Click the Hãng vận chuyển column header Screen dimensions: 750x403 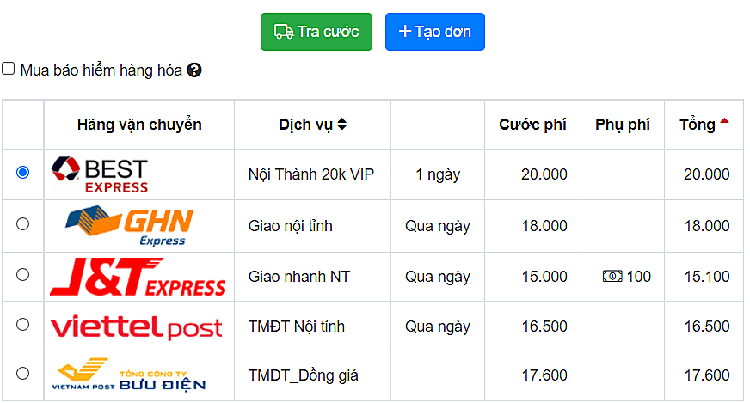139,125
